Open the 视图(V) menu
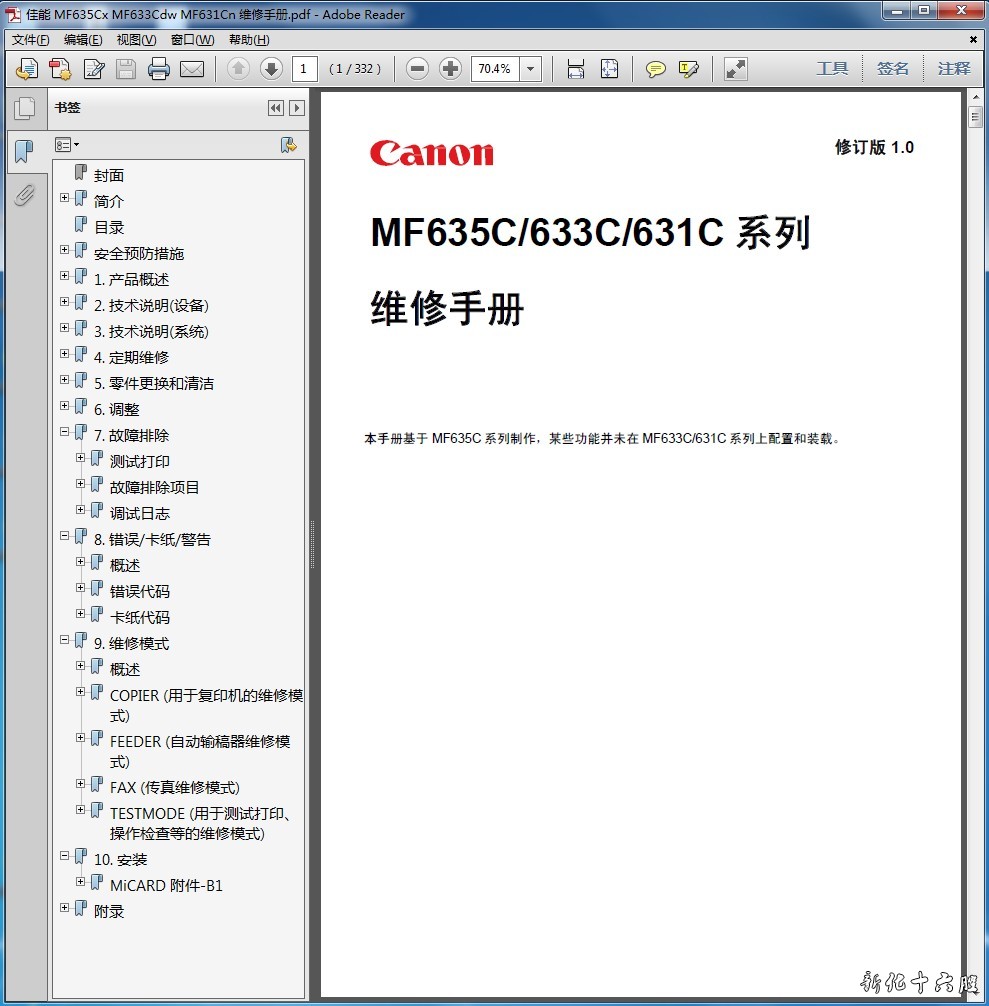 pos(136,40)
